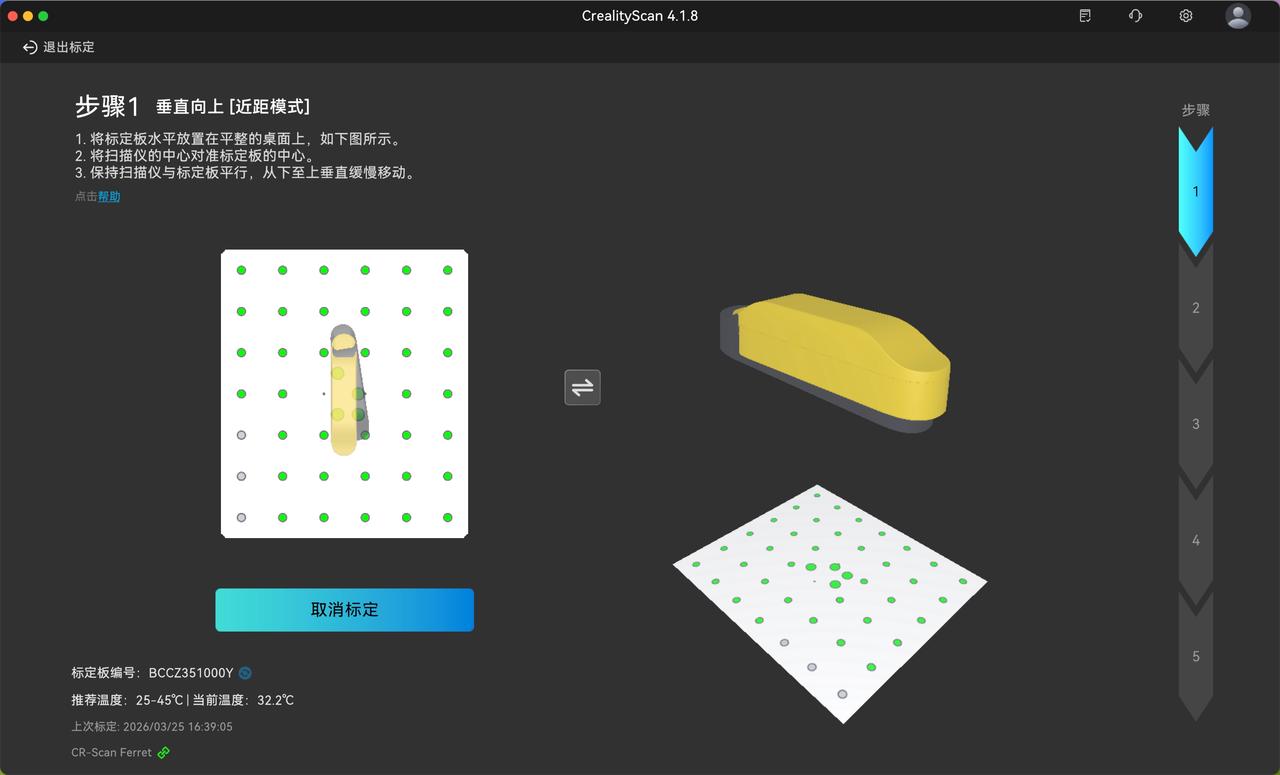Screen dimensions: 1280x775
Task: Click green link icon next to CR-Scan Ferret
Action: (x=164, y=752)
